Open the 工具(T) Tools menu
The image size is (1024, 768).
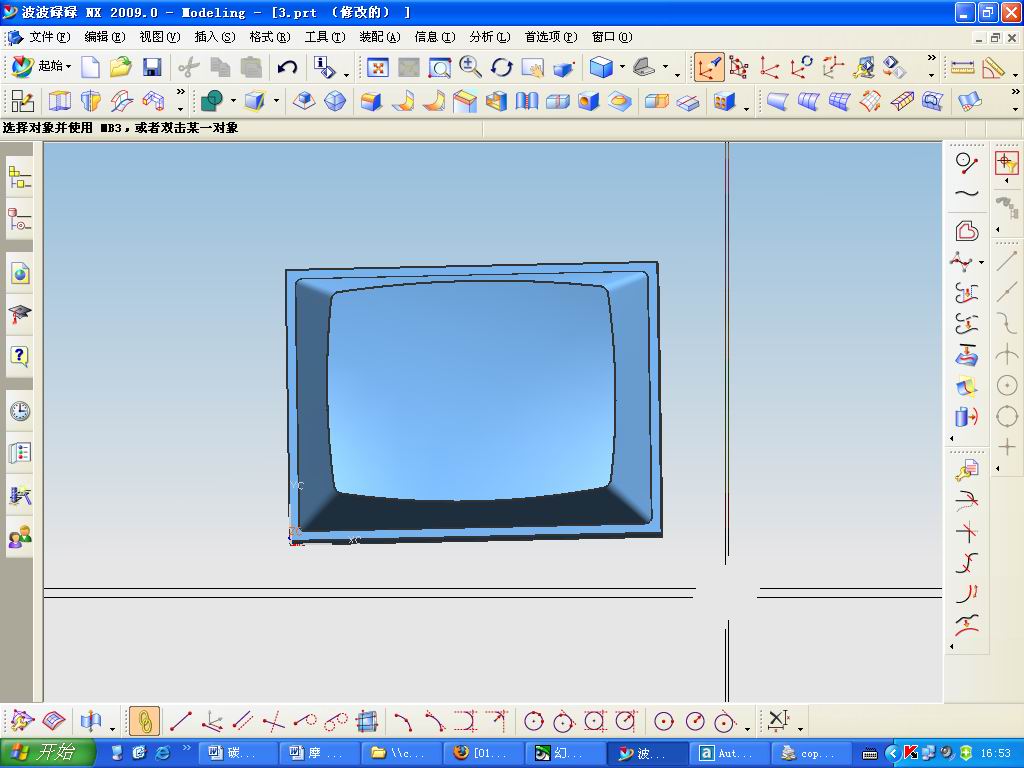[325, 37]
